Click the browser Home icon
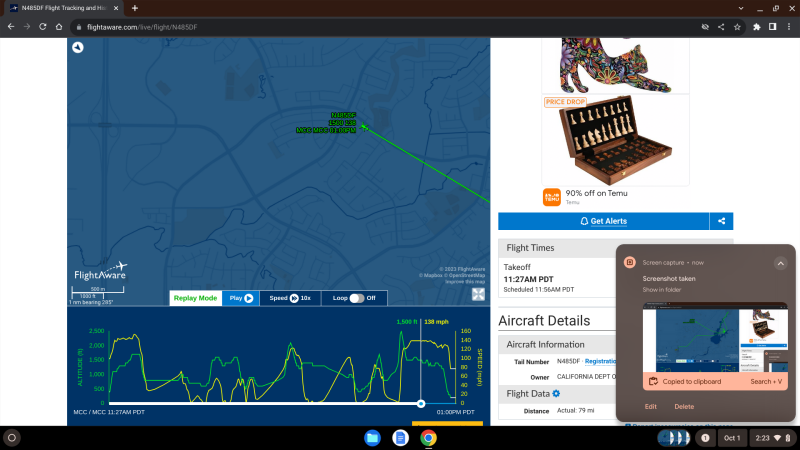The height and width of the screenshot is (450, 800). (x=59, y=27)
